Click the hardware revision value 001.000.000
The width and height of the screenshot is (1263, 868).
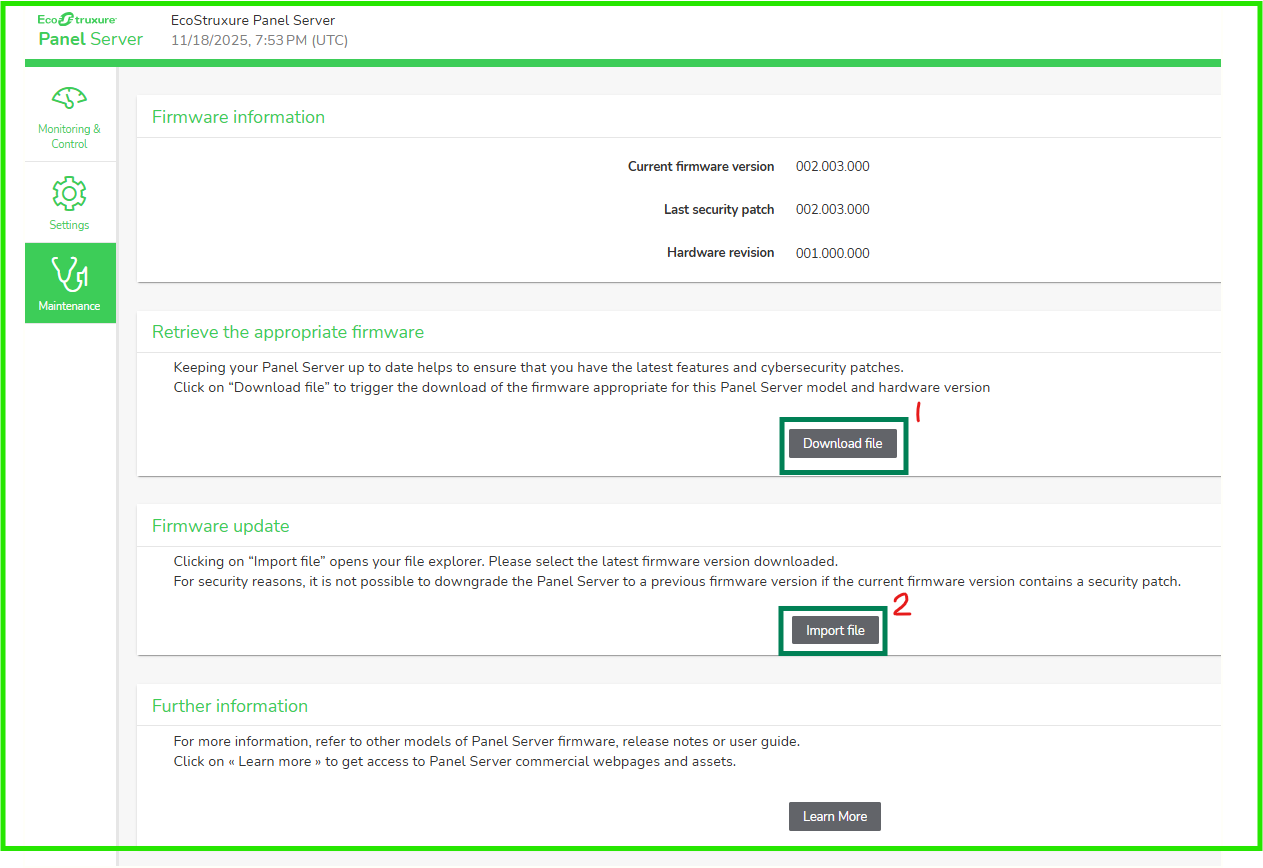pyautogui.click(x=833, y=254)
